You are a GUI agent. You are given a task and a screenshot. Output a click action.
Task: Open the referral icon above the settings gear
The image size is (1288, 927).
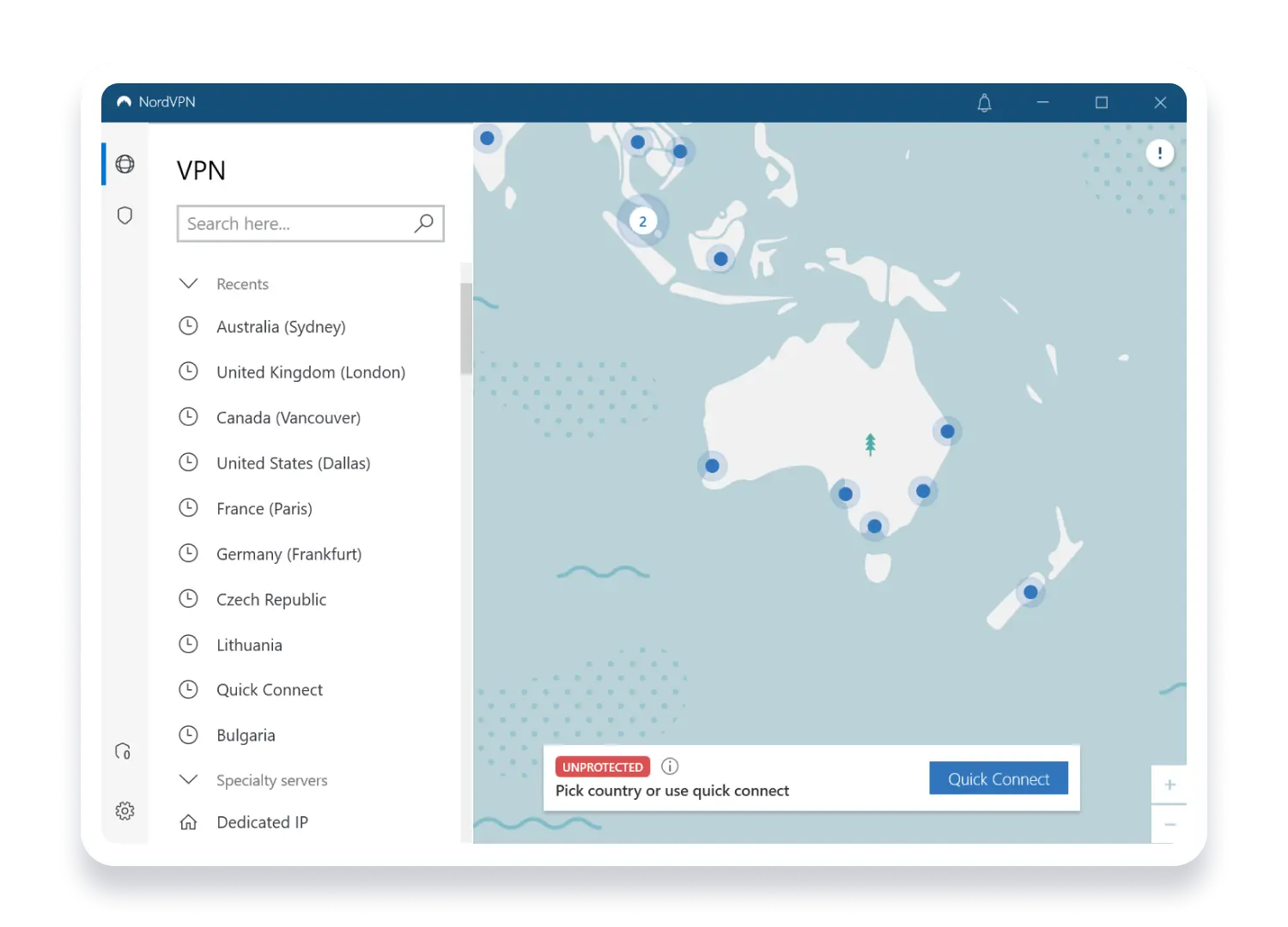pos(123,751)
